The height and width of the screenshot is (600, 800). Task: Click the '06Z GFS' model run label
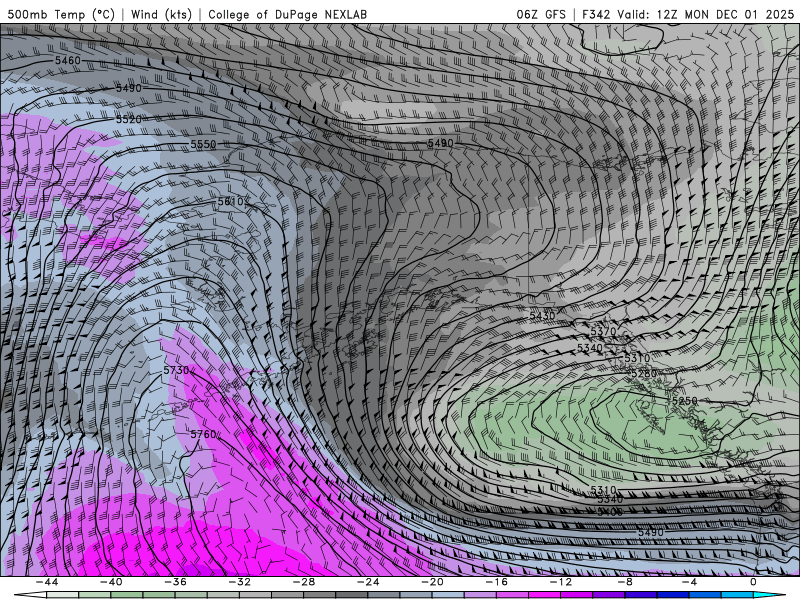coord(541,14)
